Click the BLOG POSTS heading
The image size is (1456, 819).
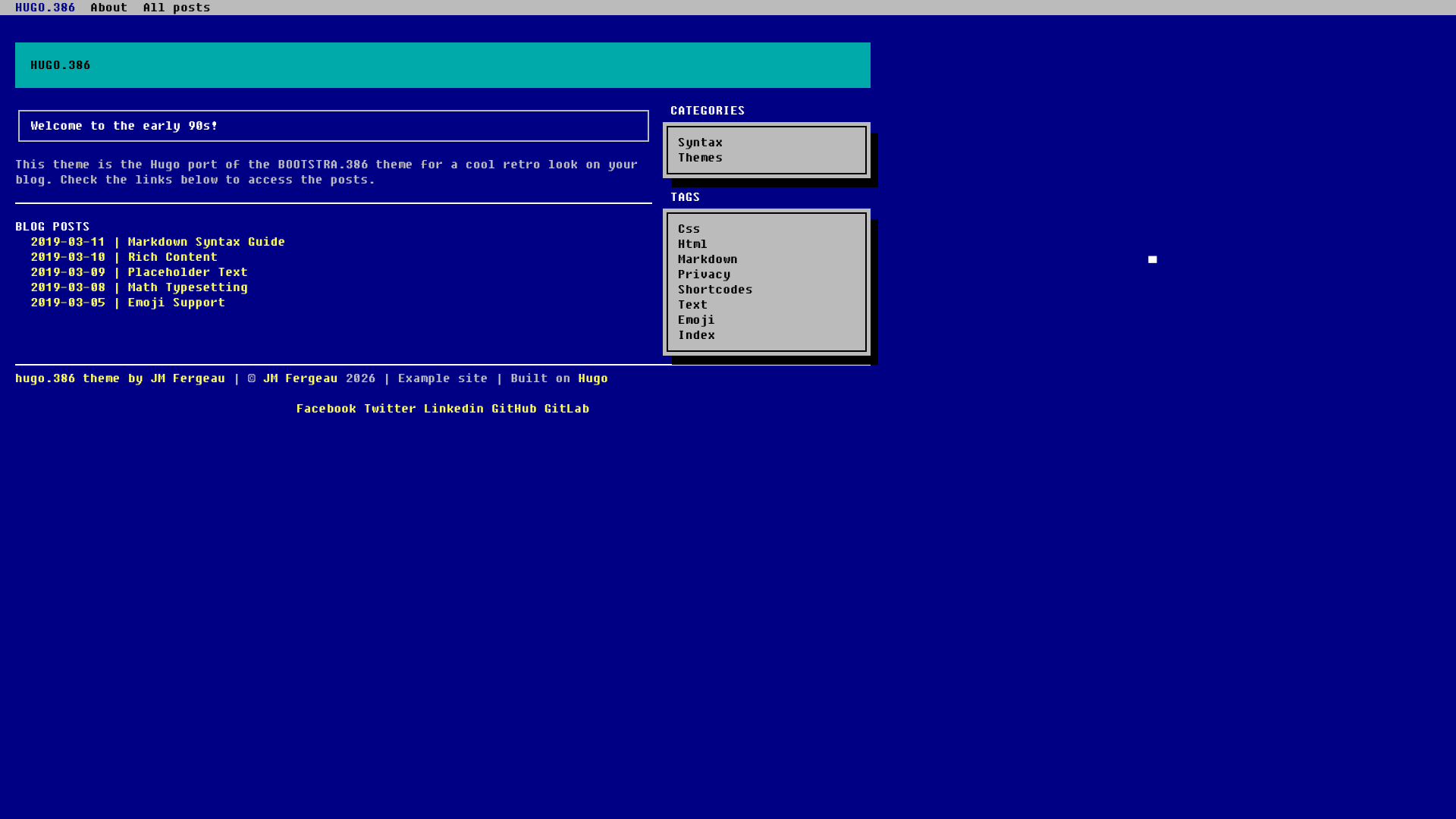[x=52, y=227]
